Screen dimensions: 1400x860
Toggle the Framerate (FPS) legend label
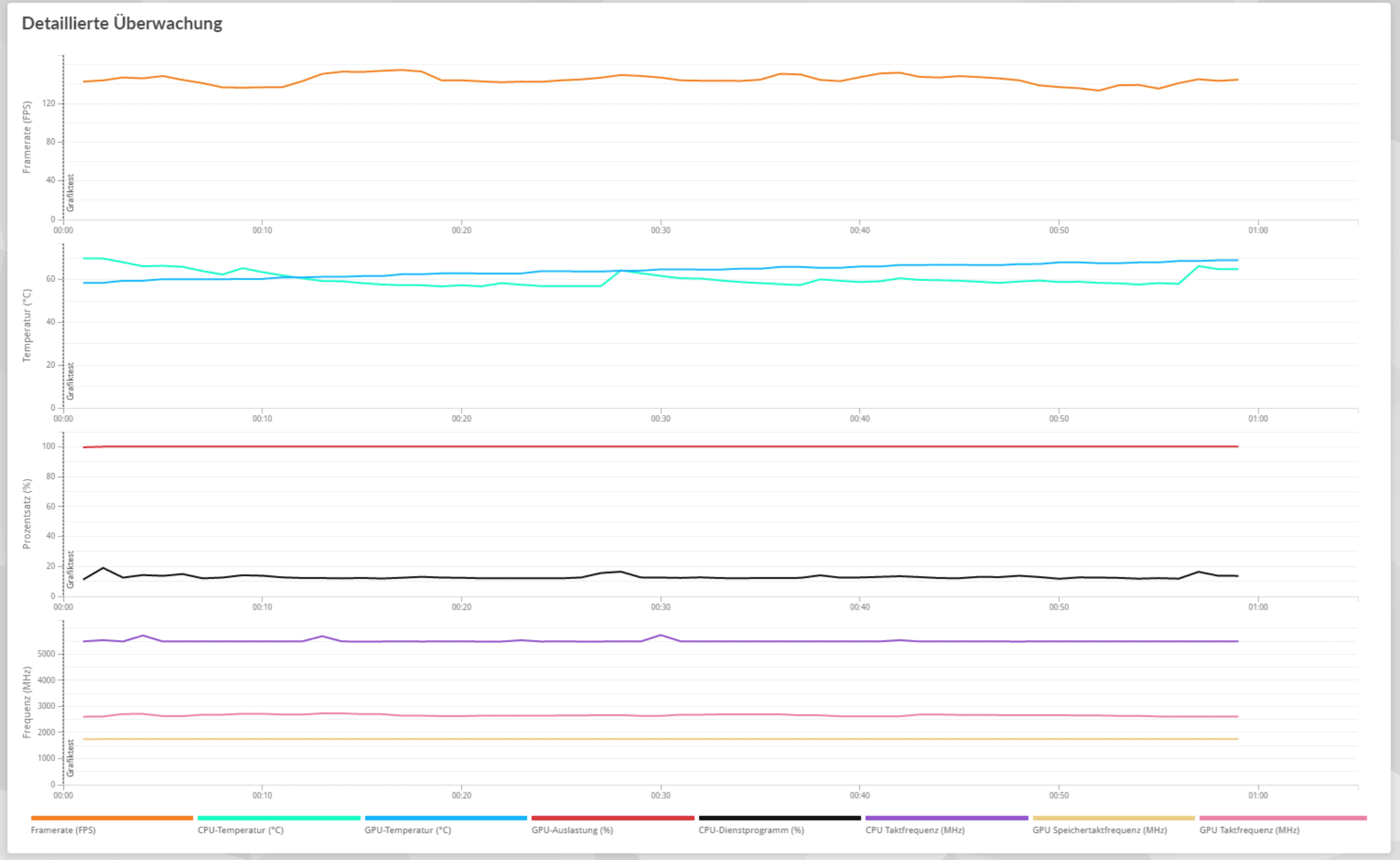coord(63,830)
